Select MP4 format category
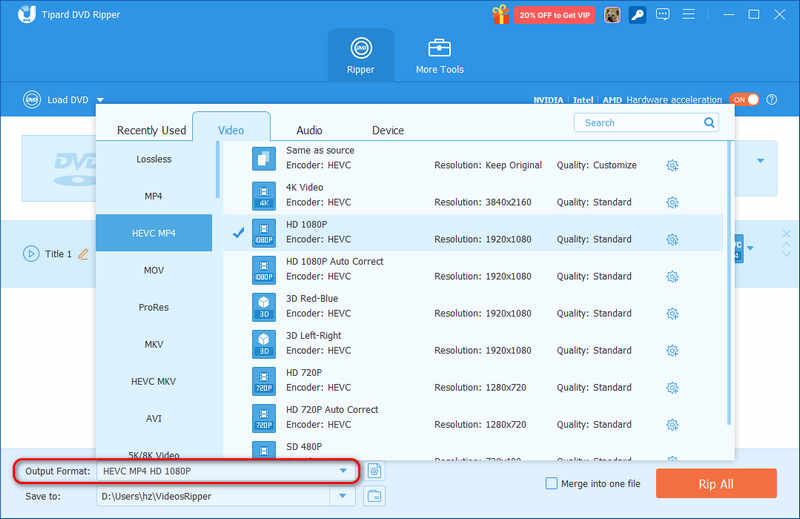This screenshot has height=519, width=800. coord(154,196)
